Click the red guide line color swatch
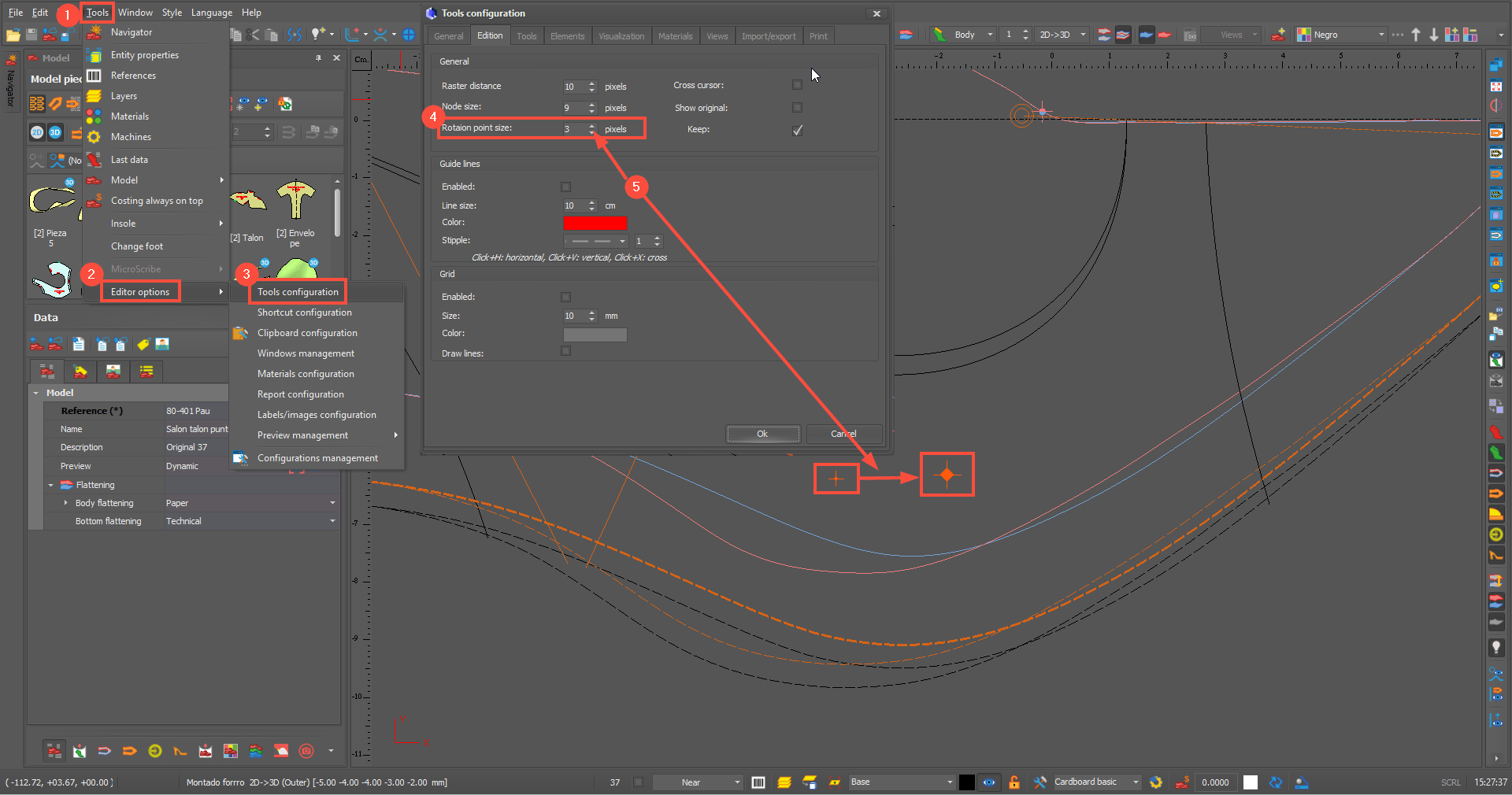 point(595,223)
